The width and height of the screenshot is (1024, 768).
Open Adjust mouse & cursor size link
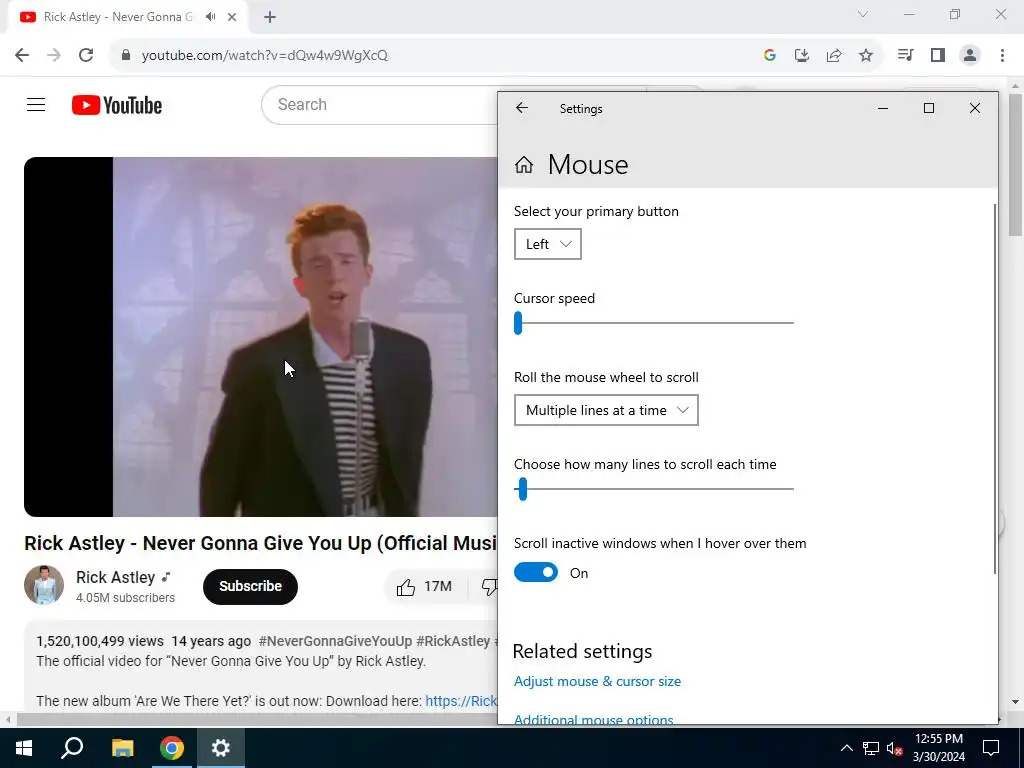click(x=597, y=681)
